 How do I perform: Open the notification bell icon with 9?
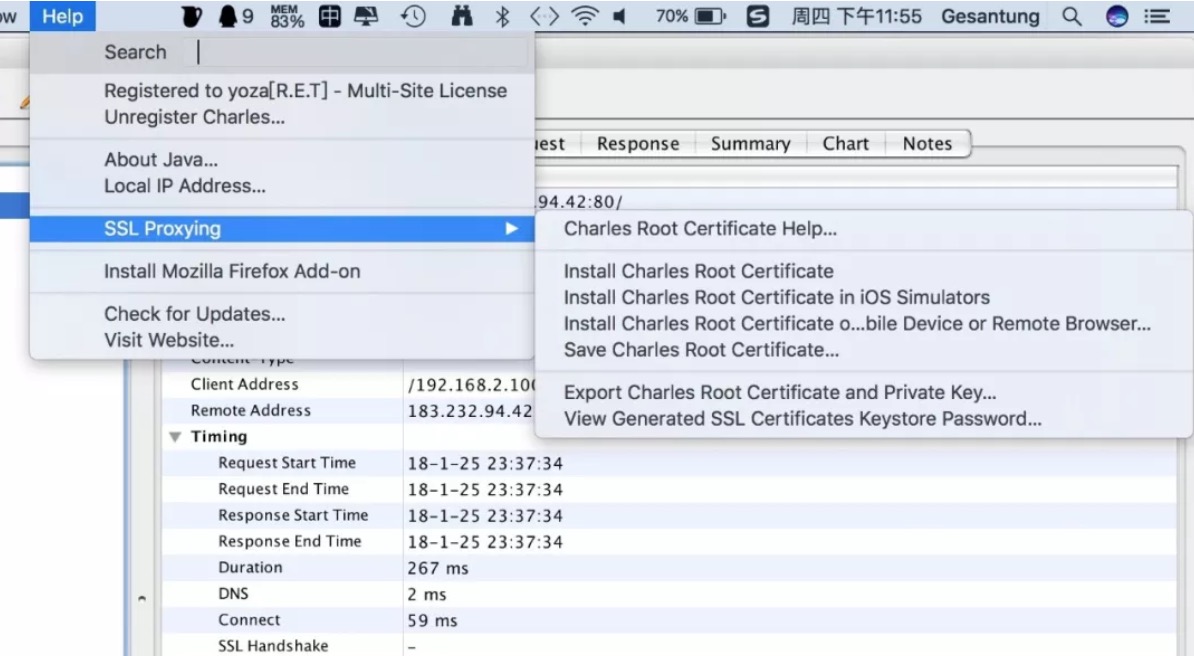pyautogui.click(x=235, y=16)
